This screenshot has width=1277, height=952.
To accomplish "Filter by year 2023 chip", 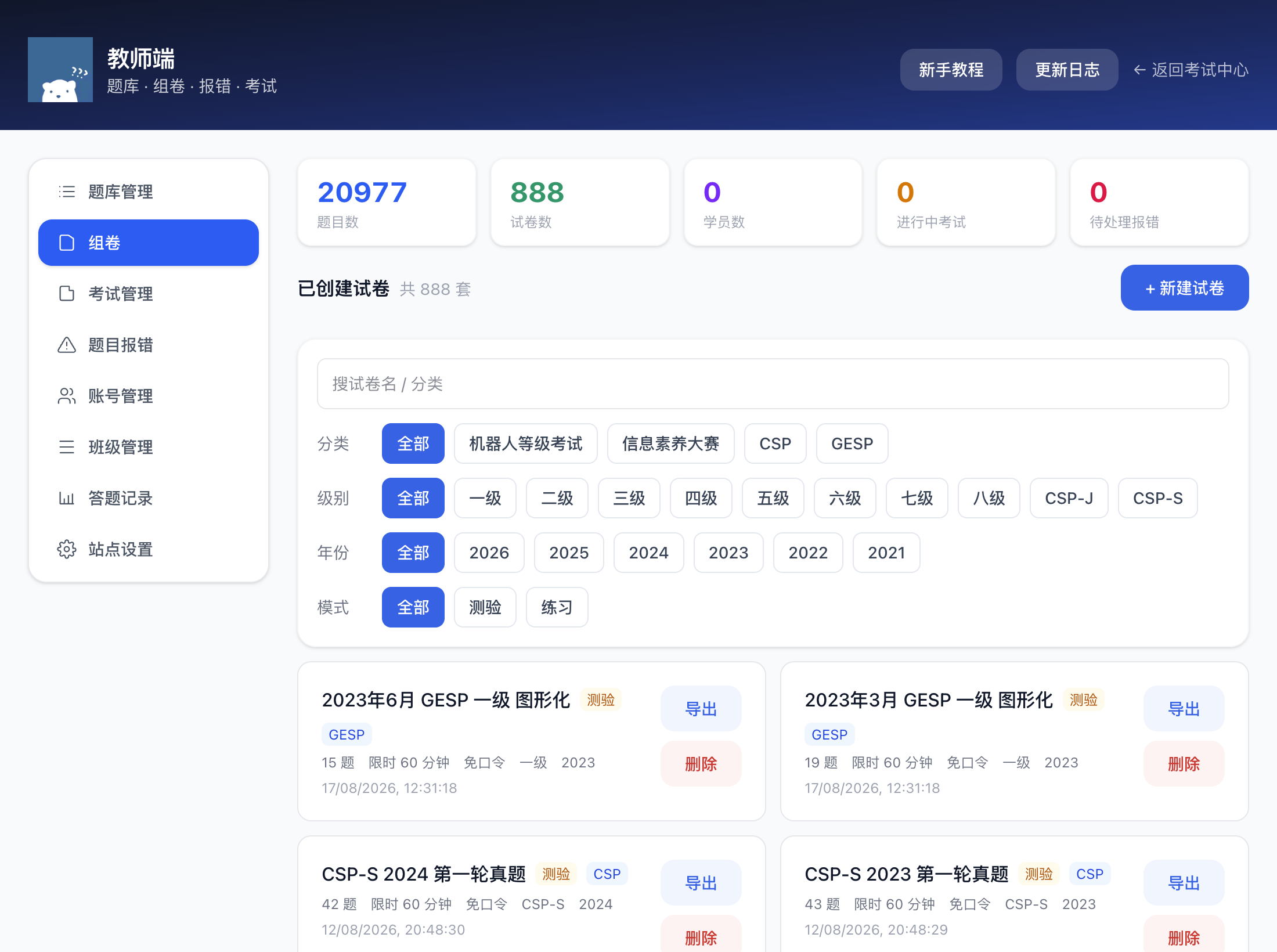I will click(x=728, y=553).
